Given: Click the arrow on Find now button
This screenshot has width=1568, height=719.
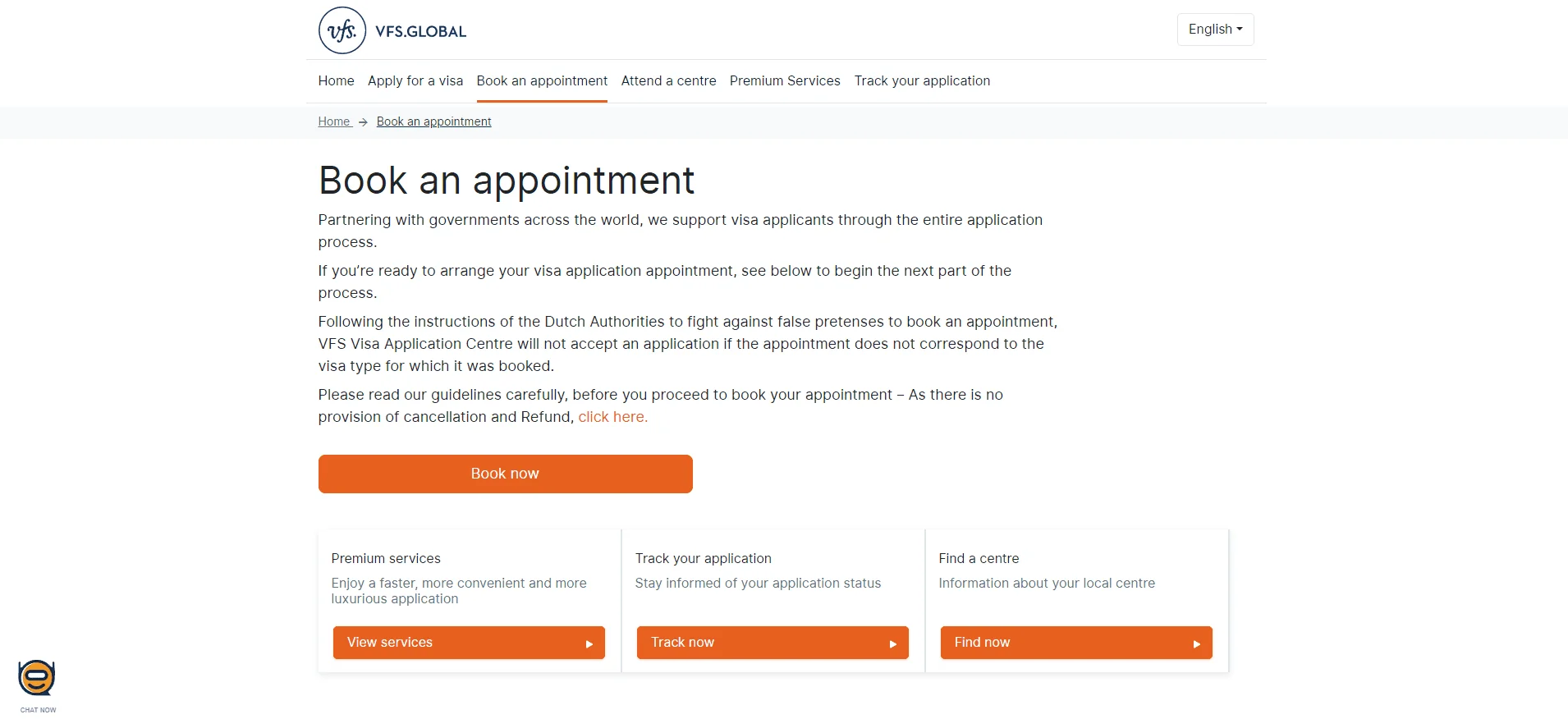Looking at the screenshot, I should 1196,644.
